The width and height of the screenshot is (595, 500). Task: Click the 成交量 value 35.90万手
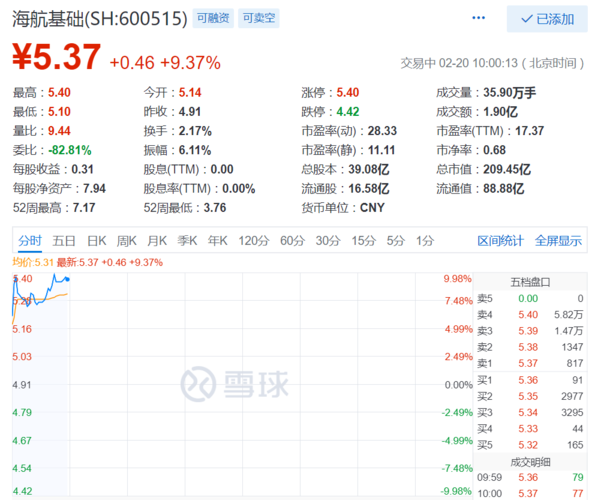click(510, 92)
